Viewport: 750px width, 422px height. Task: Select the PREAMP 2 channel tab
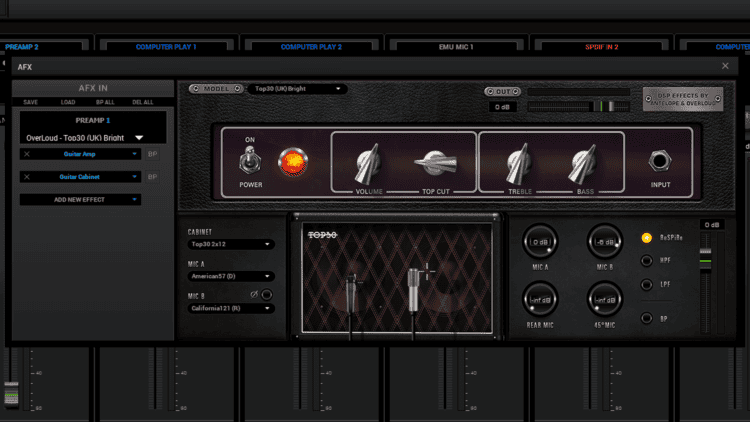tap(22, 47)
